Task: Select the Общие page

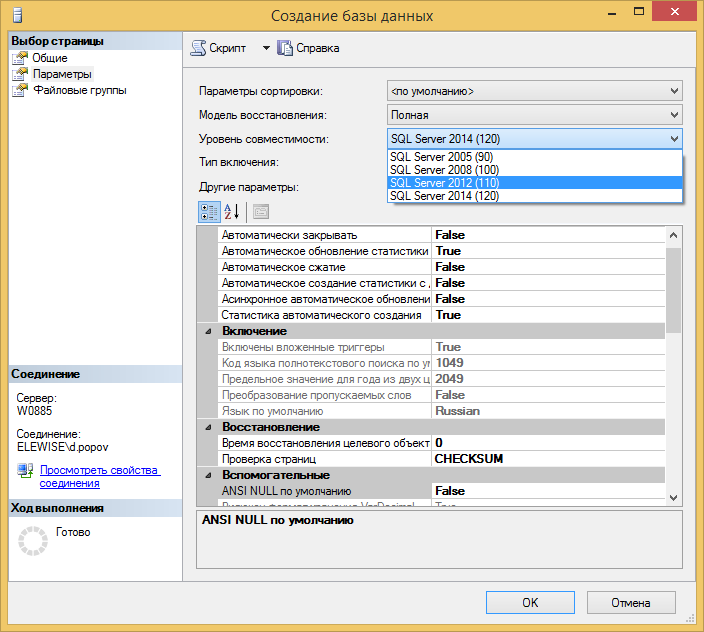Action: point(49,58)
